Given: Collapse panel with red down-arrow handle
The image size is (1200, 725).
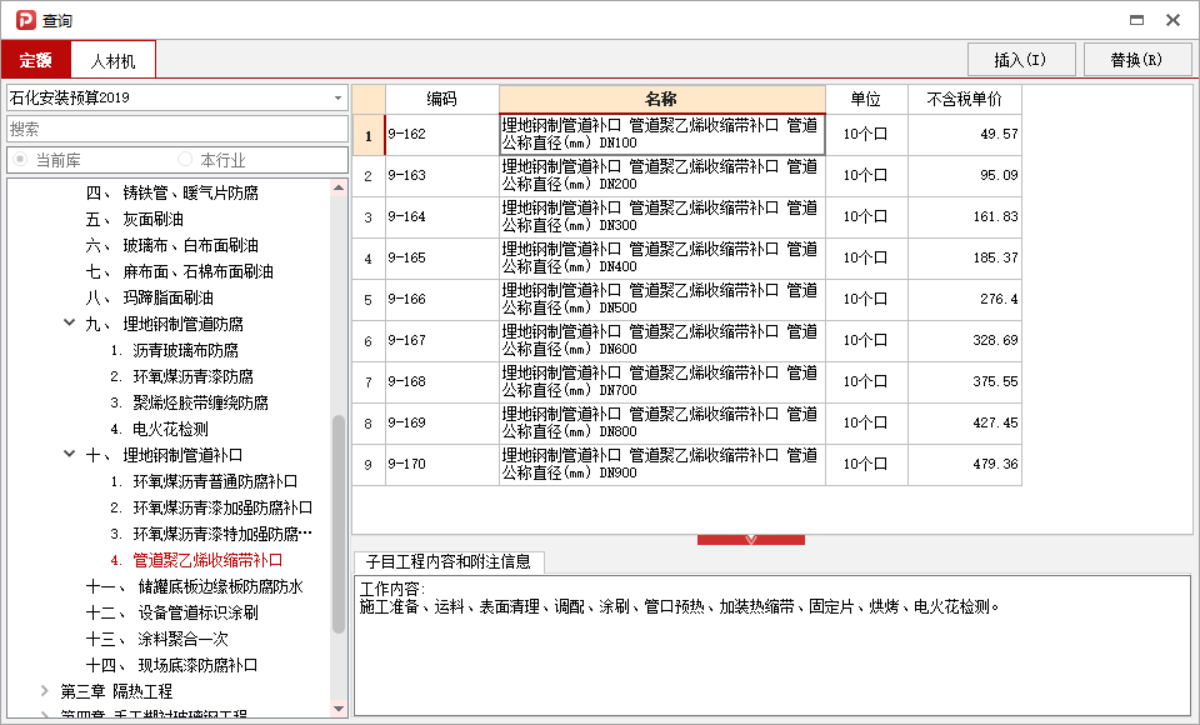Looking at the screenshot, I should point(751,540).
